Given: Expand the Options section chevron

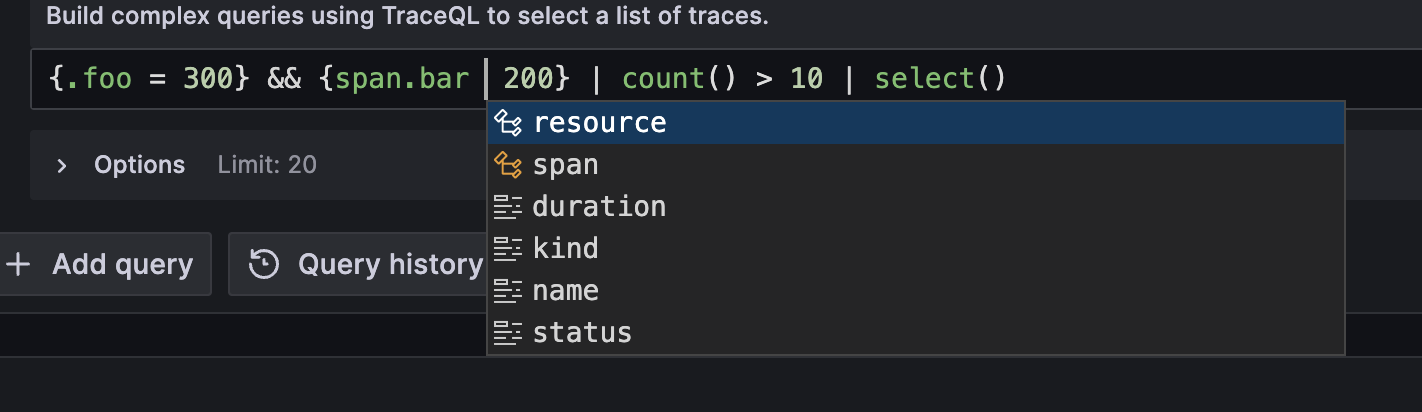Looking at the screenshot, I should [x=62, y=165].
